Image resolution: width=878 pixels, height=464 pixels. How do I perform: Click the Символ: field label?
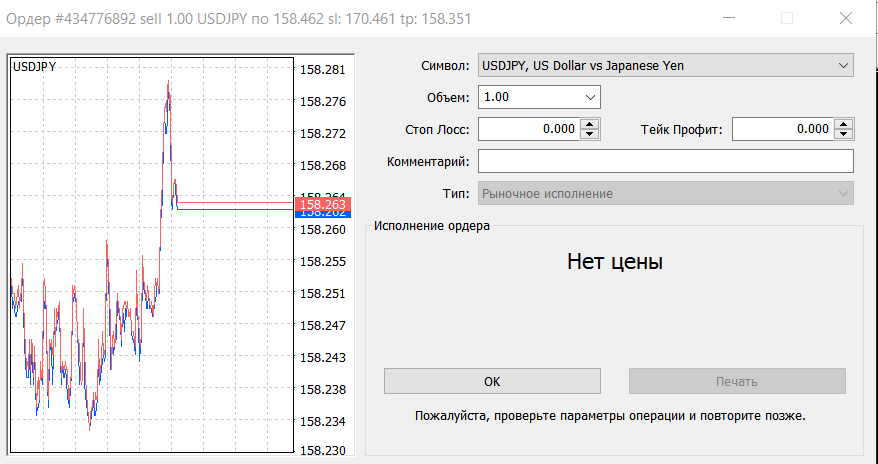[x=445, y=65]
